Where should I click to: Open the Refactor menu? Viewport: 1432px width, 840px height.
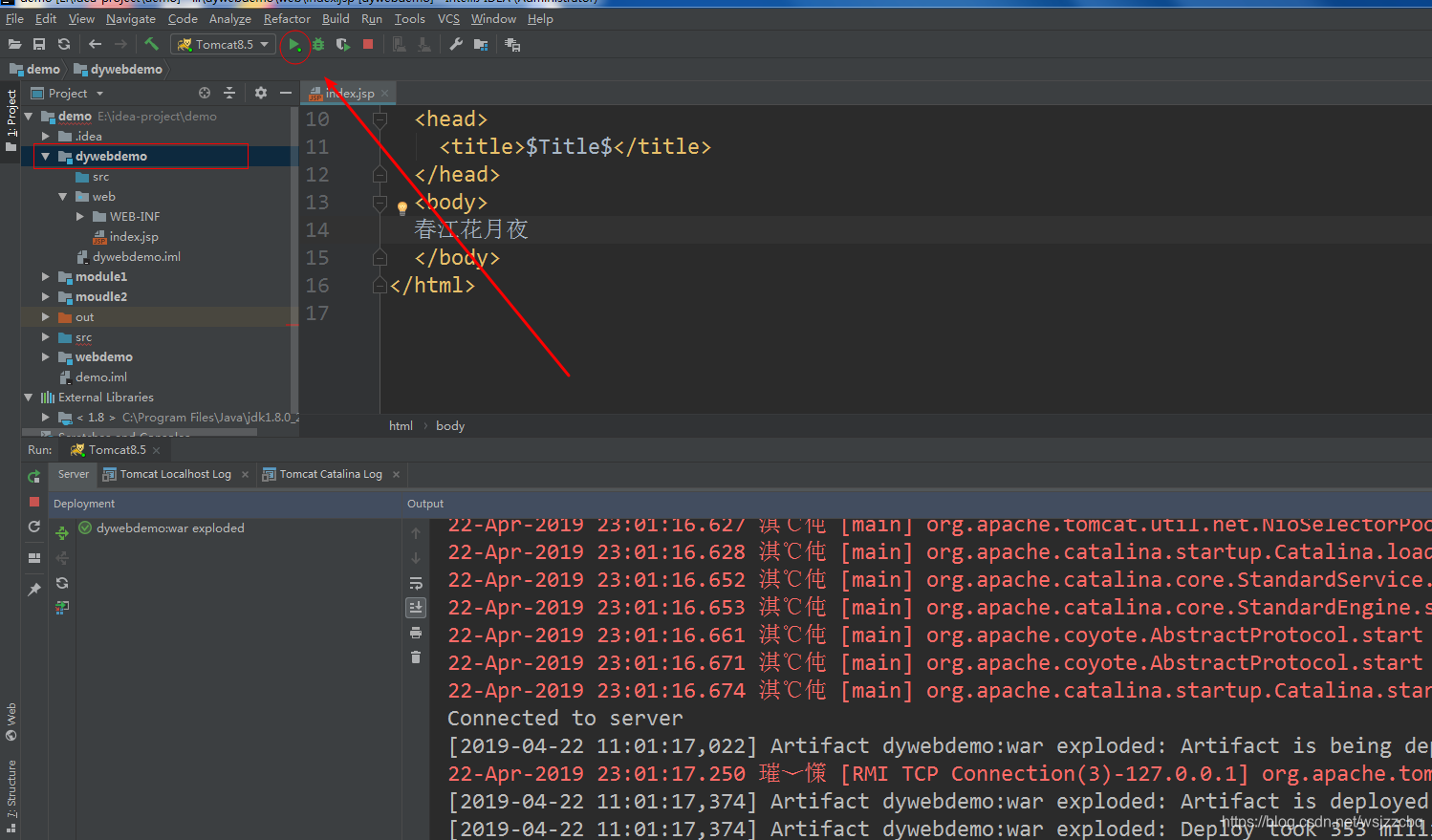287,18
